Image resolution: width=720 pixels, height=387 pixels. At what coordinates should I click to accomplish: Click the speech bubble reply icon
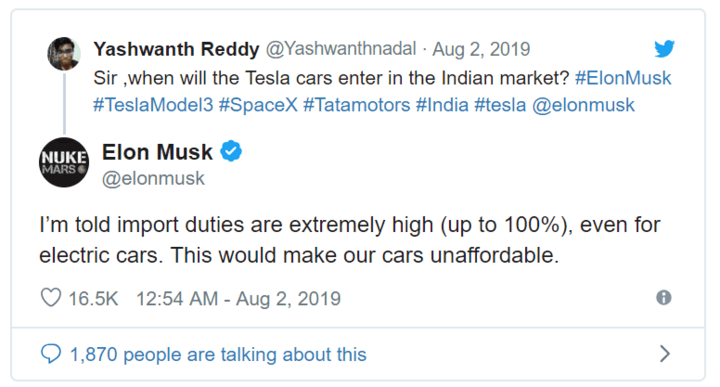[x=51, y=354]
